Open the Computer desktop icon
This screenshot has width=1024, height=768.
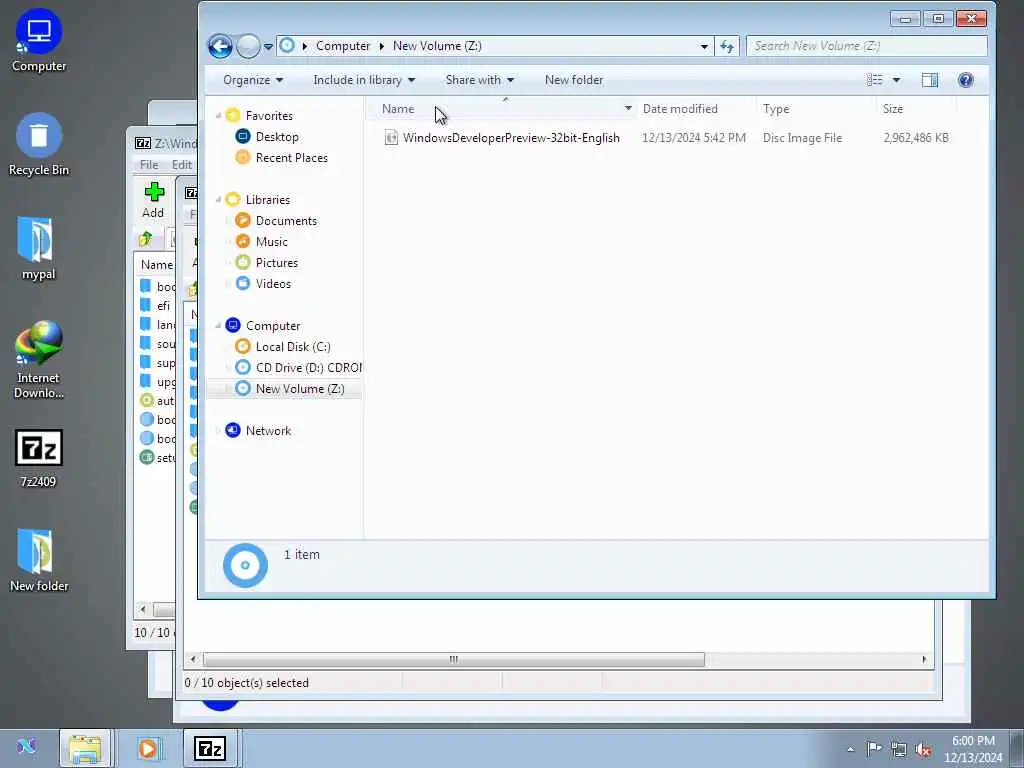39,40
